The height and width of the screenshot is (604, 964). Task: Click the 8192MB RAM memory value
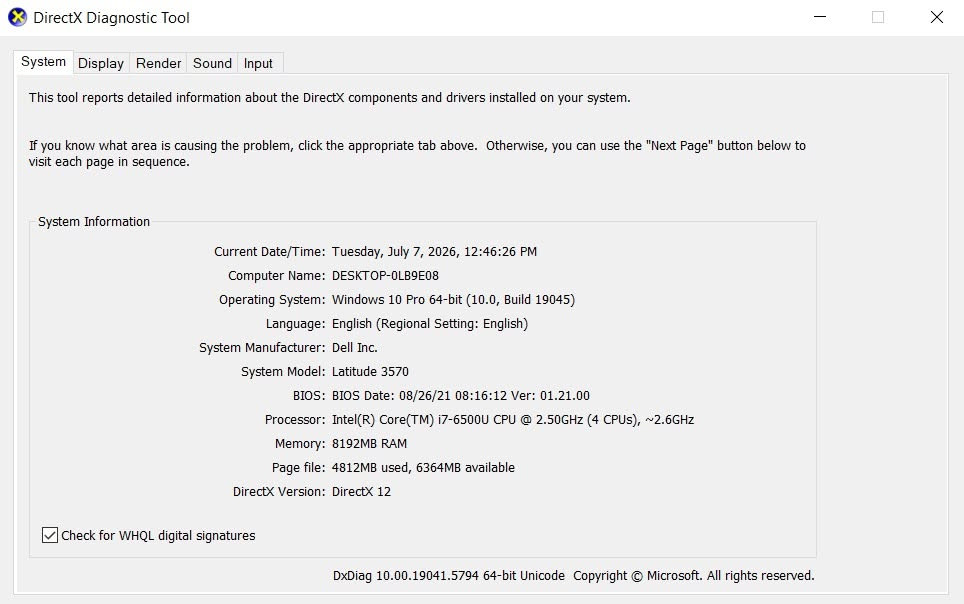[369, 443]
